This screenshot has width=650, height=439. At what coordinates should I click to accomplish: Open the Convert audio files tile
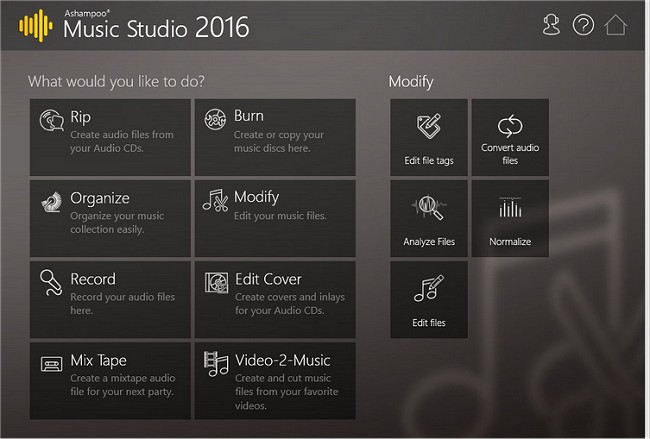pos(510,137)
